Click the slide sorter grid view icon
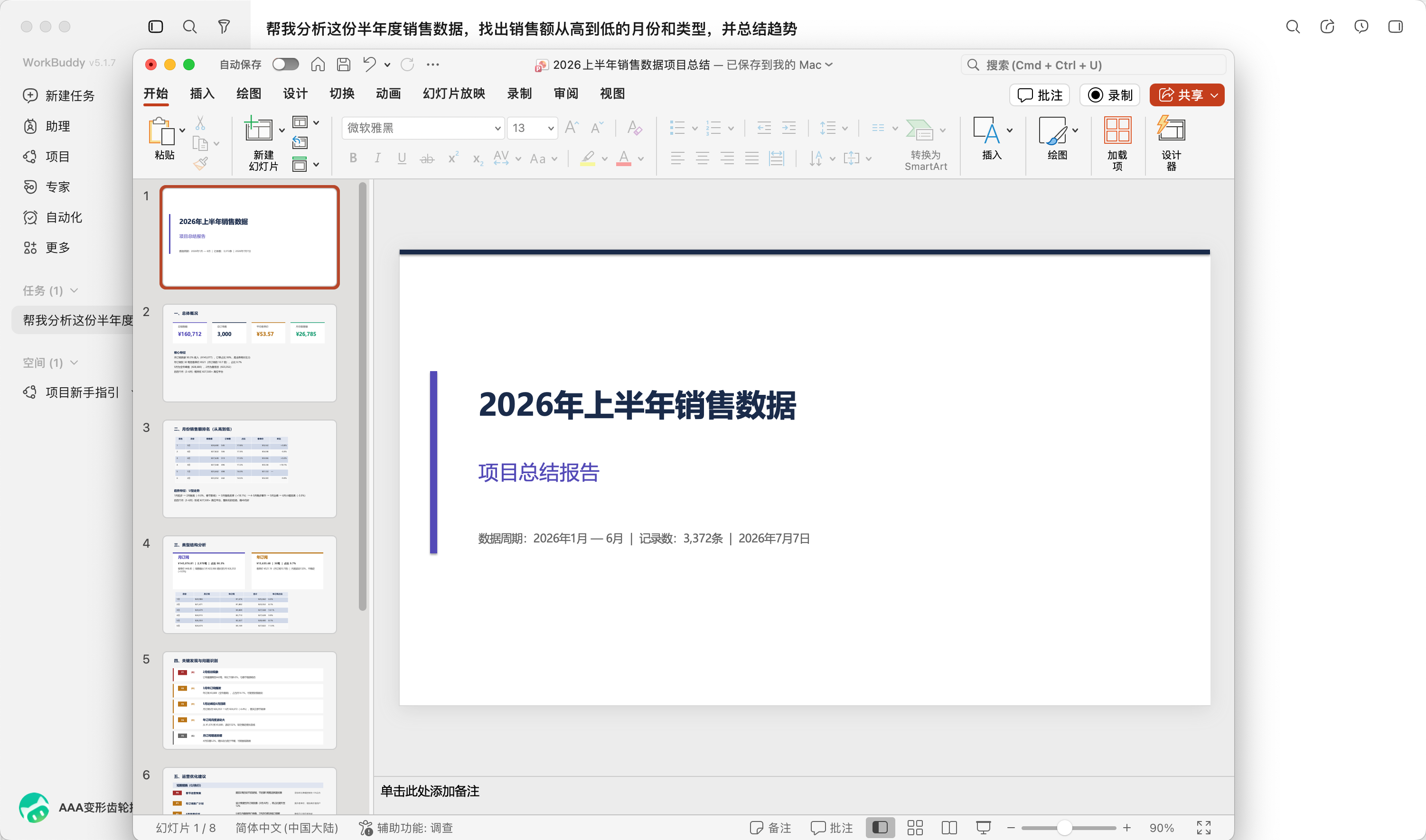The width and height of the screenshot is (1426, 840). point(915,828)
